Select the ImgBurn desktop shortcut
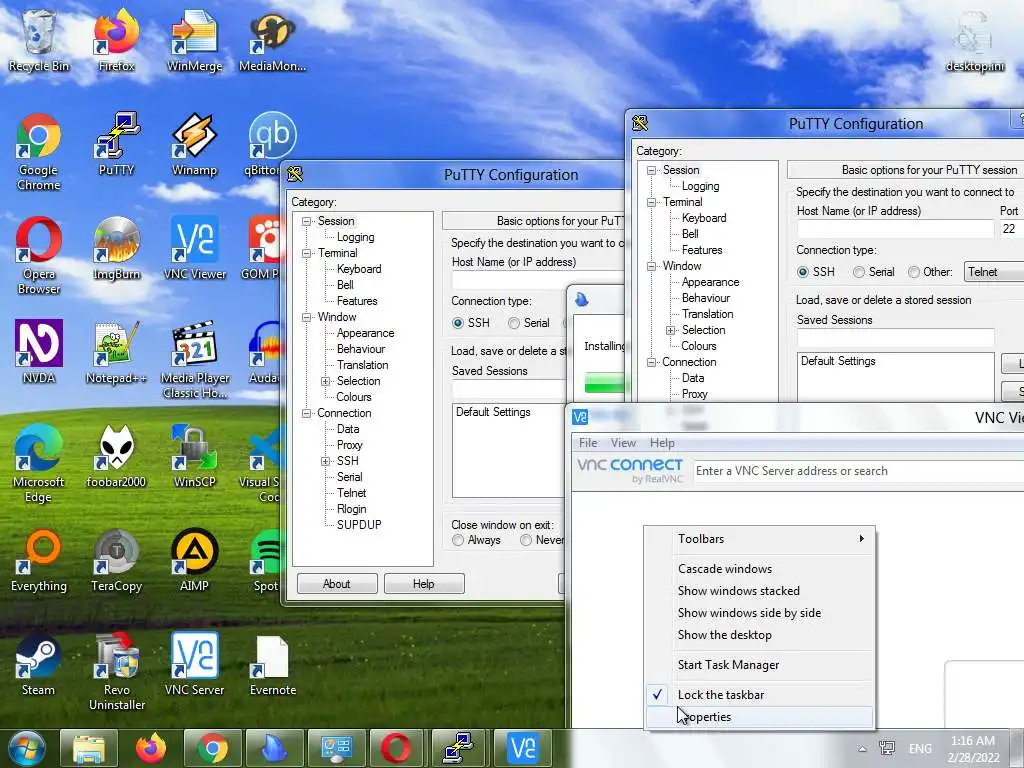This screenshot has height=768, width=1024. click(116, 248)
